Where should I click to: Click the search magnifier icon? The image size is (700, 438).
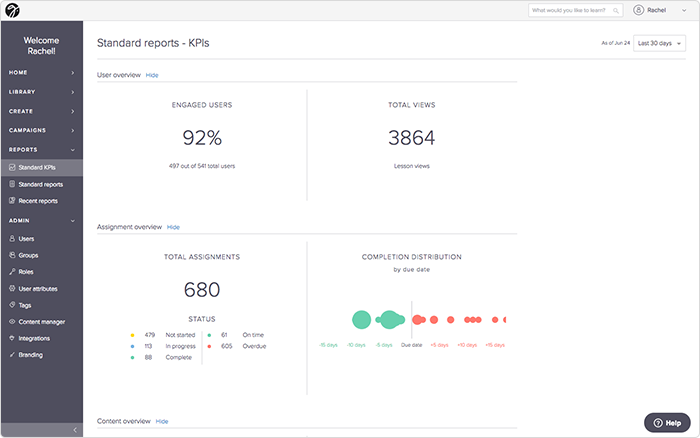click(616, 10)
